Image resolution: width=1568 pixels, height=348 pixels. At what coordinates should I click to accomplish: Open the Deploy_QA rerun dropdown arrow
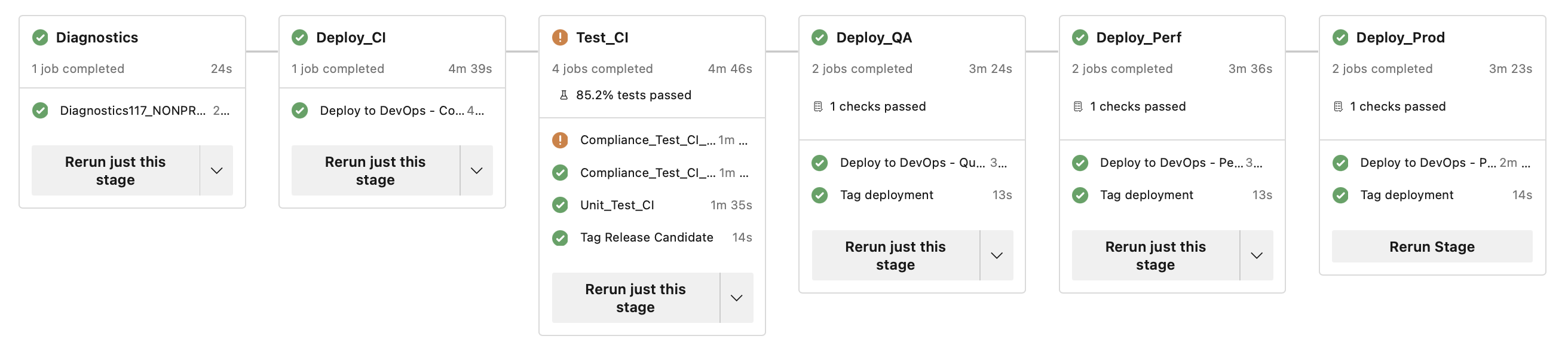pos(997,255)
